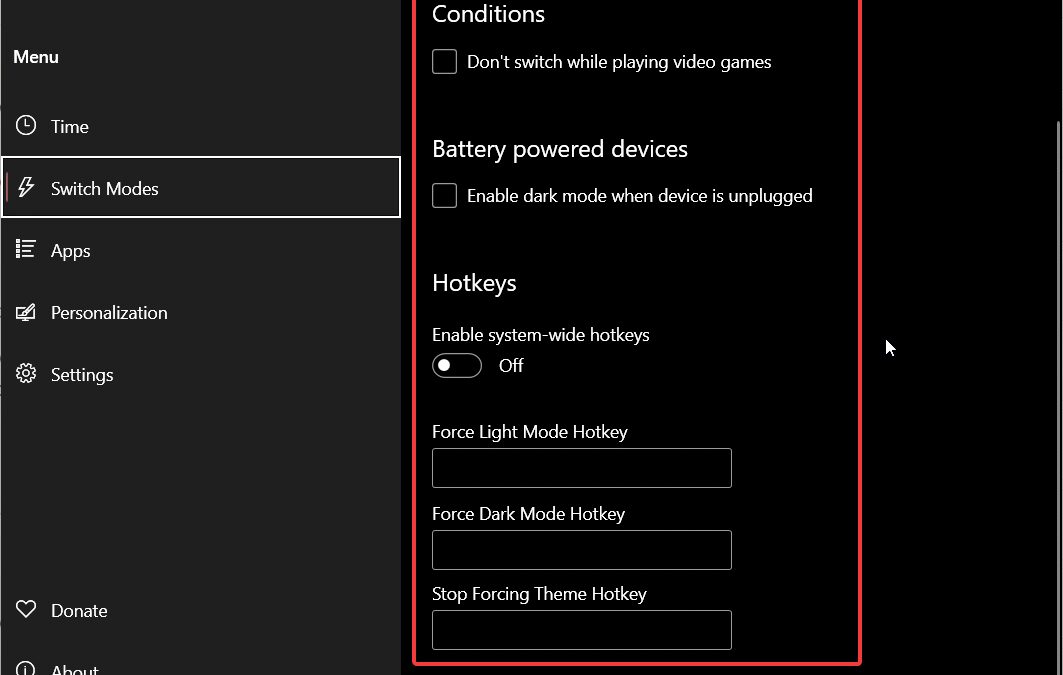Click the clock icon beside Time
Screen dimensions: 1063x675
[26, 126]
